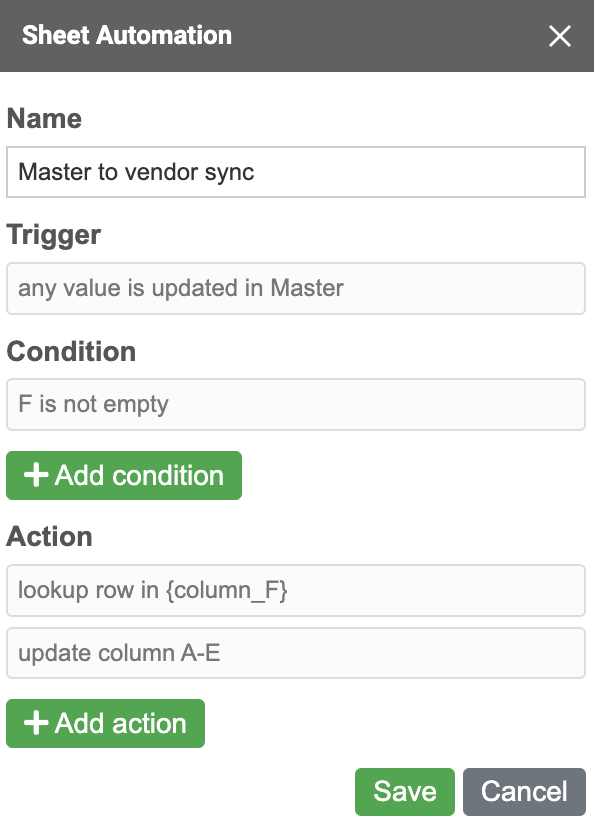Click the plus icon on Add condition
The height and width of the screenshot is (828, 594).
click(x=36, y=474)
